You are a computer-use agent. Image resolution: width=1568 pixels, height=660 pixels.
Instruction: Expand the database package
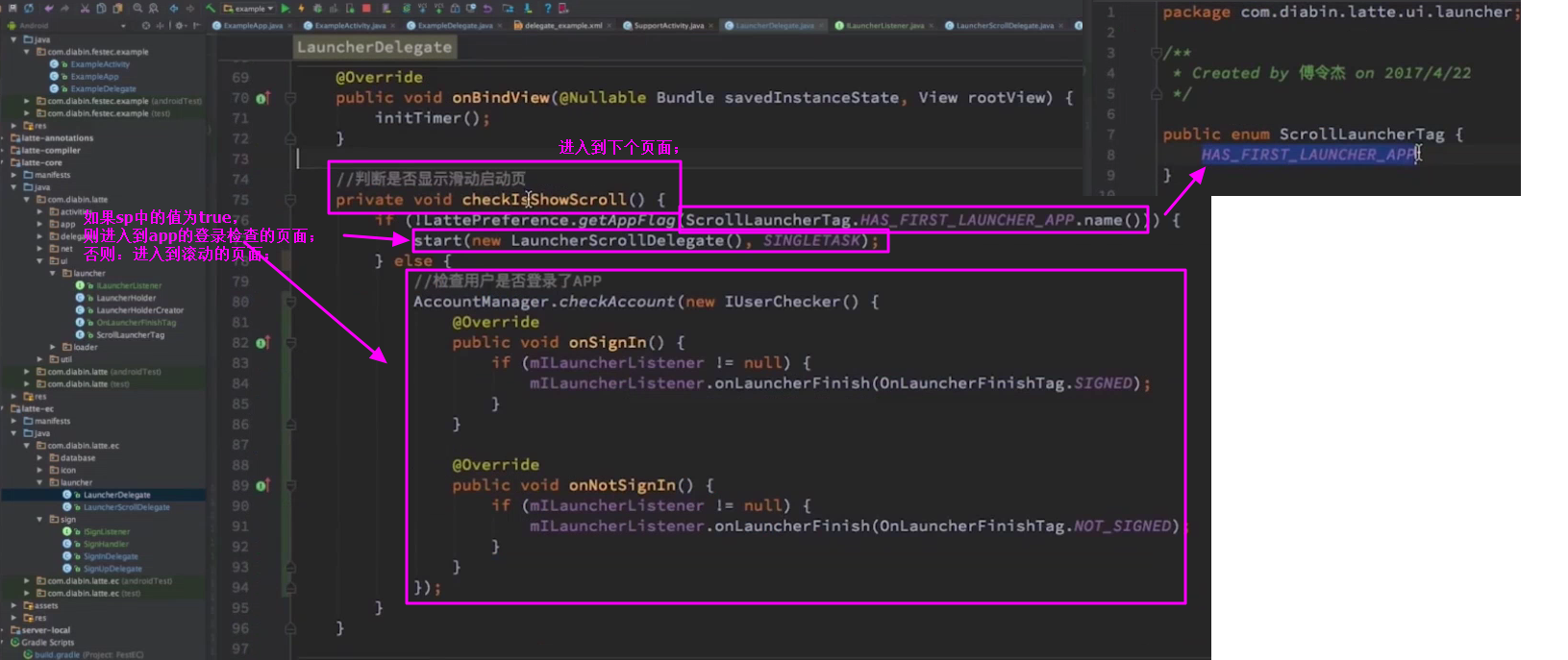(x=40, y=457)
